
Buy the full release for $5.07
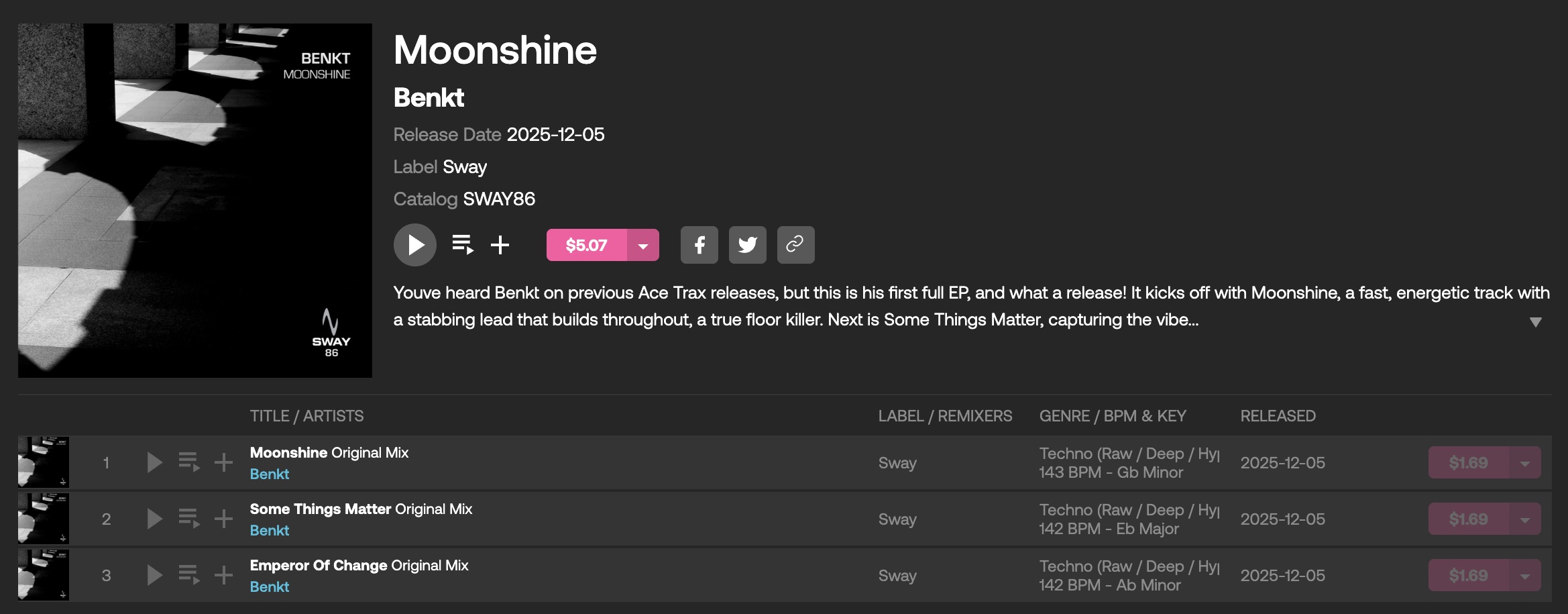click(x=586, y=245)
